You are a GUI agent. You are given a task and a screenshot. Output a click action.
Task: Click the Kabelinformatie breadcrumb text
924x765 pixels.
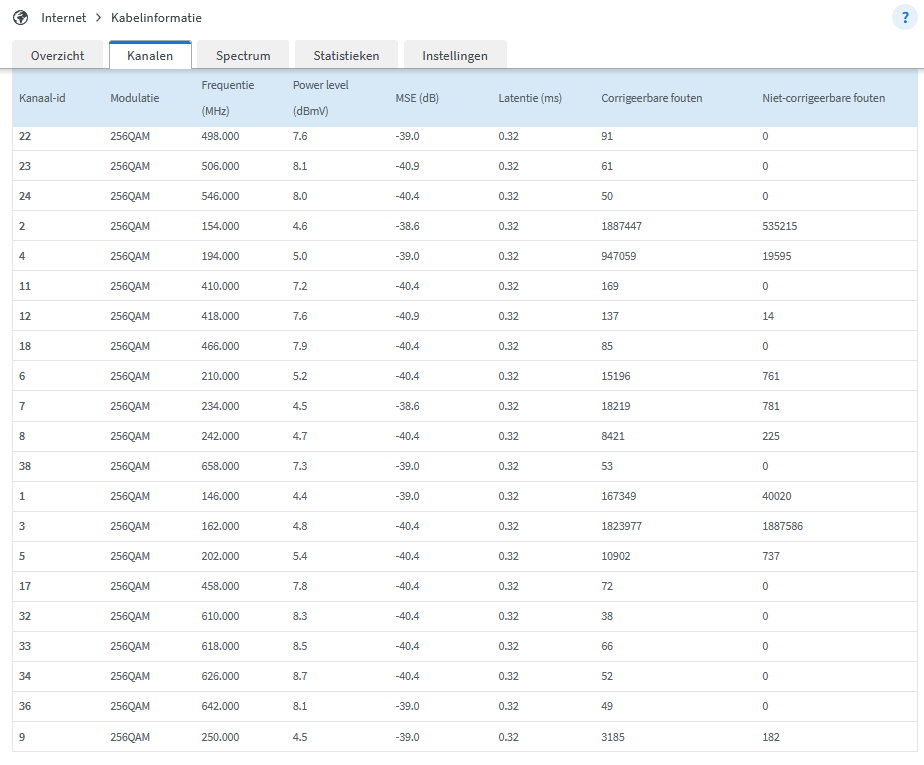click(156, 18)
